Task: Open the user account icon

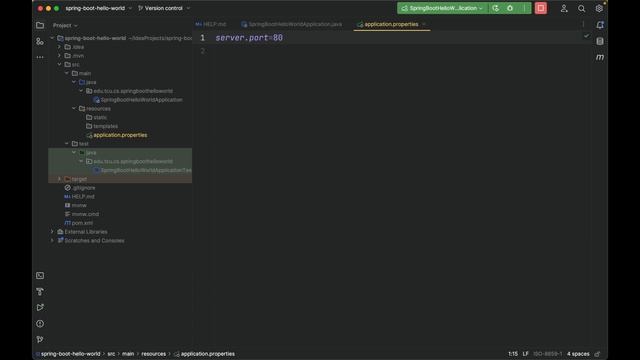Action: (x=564, y=8)
